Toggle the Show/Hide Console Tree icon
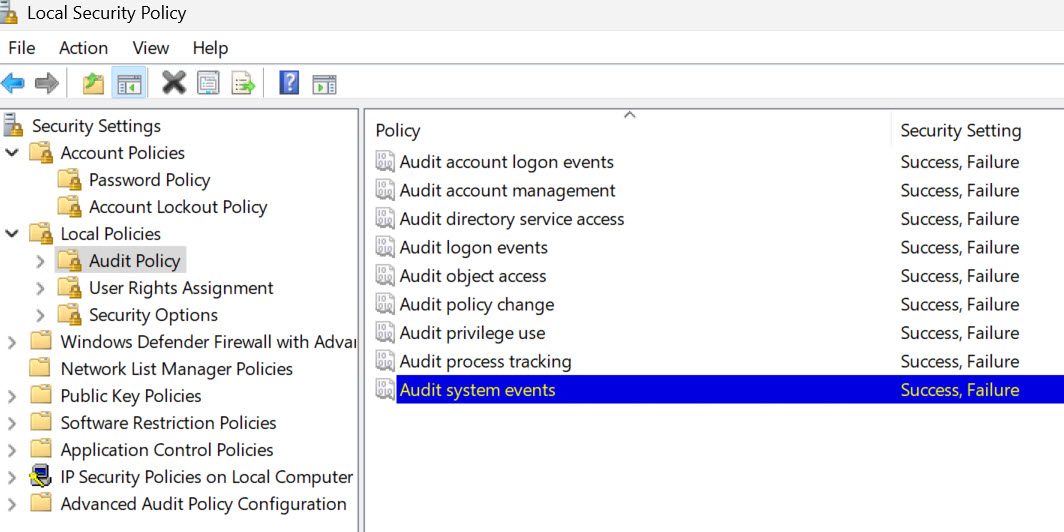 click(129, 84)
